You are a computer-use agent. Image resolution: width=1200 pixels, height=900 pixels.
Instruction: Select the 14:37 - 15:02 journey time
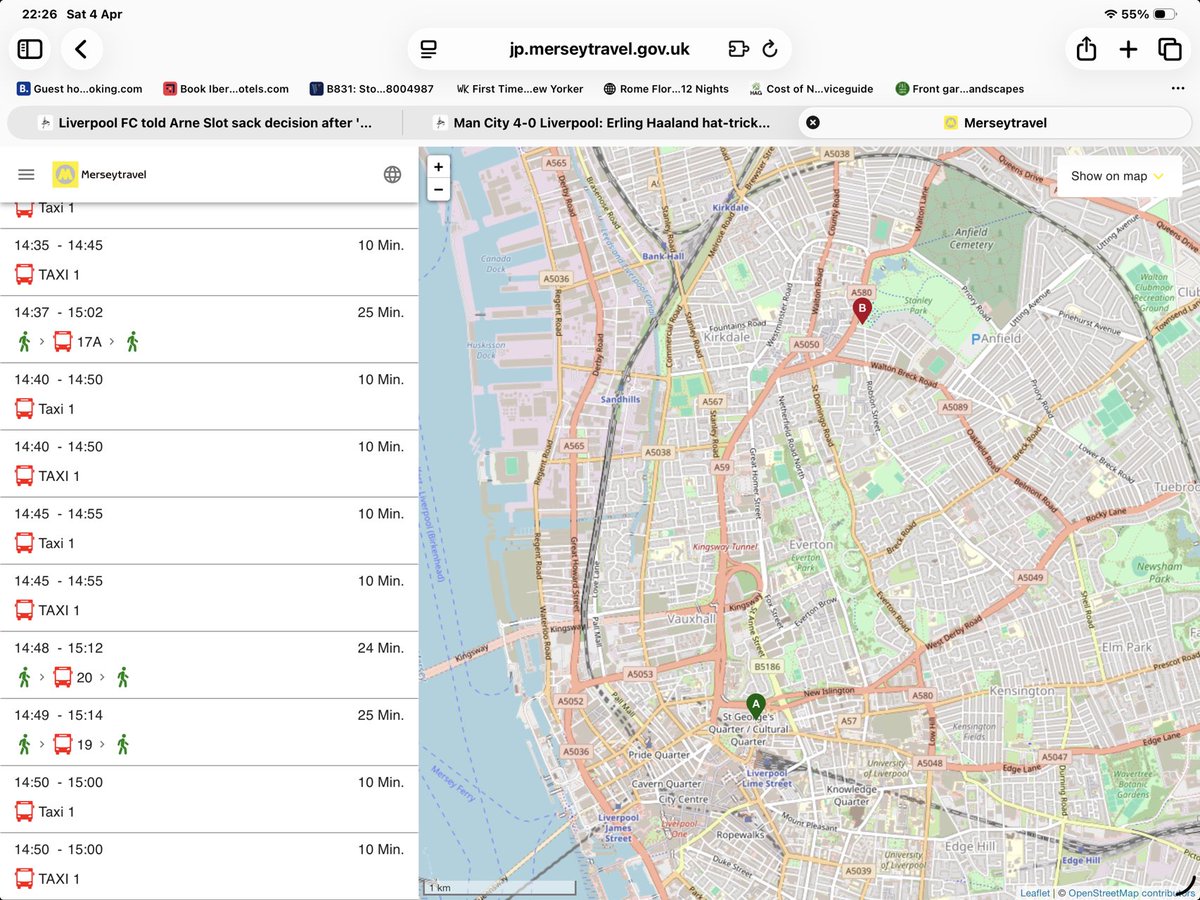point(58,312)
